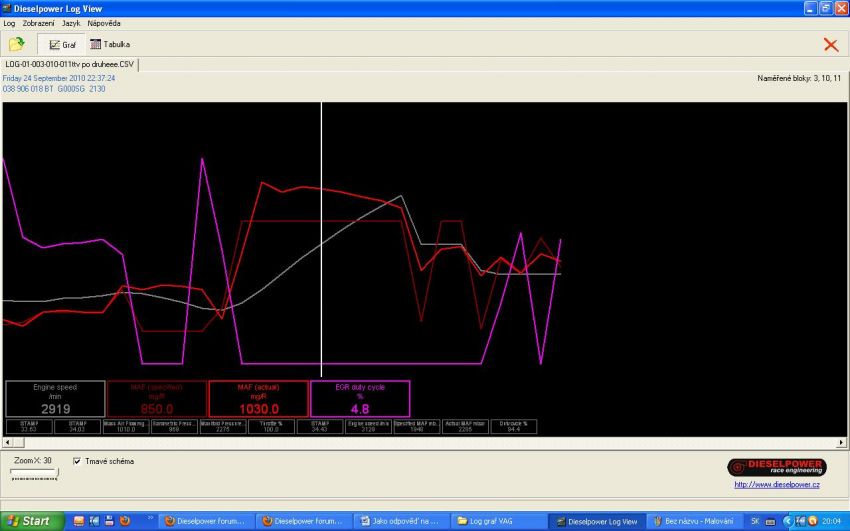The image size is (850, 531).
Task: Toggle the MAF (actual) series box
Action: pyautogui.click(x=257, y=398)
